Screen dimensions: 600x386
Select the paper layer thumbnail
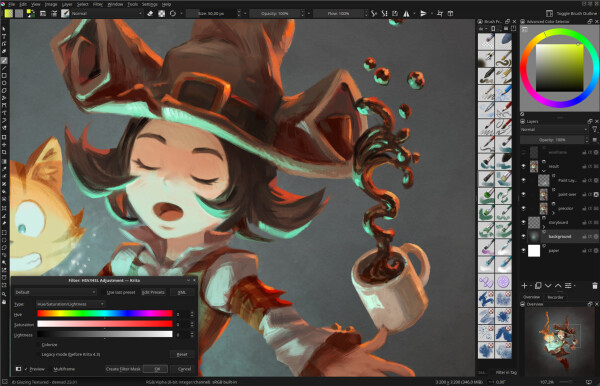point(534,251)
